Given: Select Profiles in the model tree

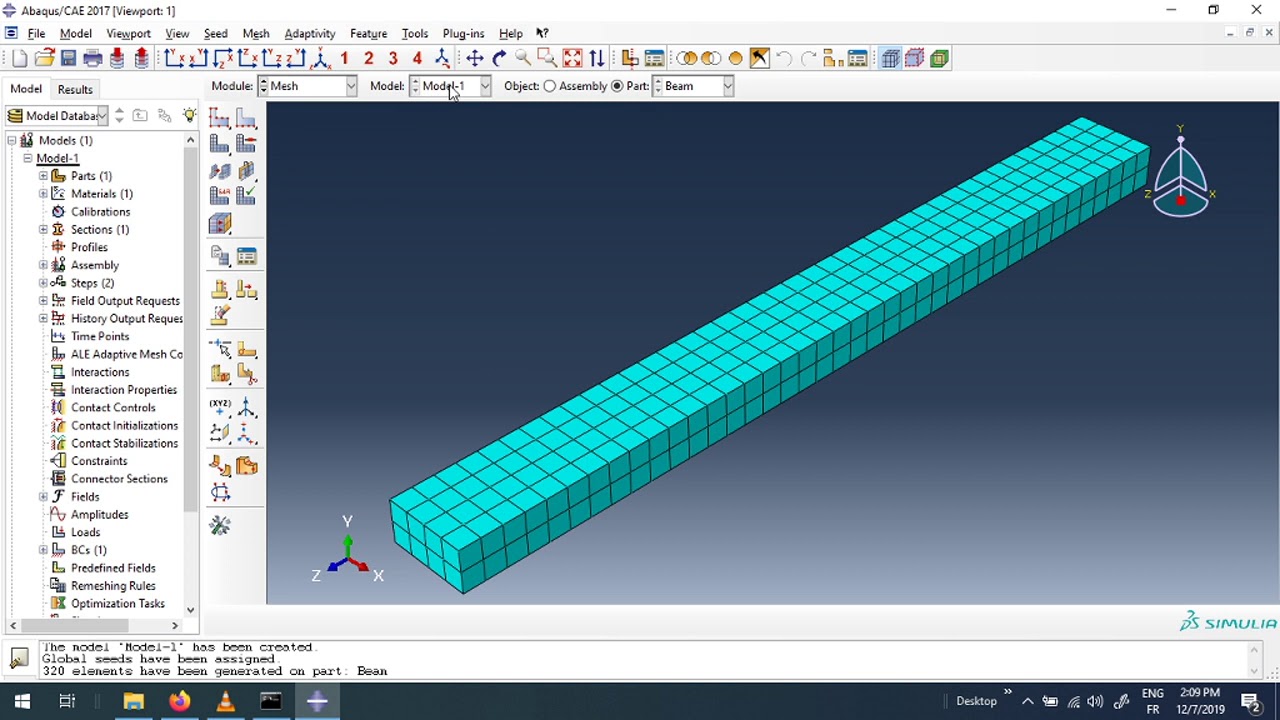Looking at the screenshot, I should (x=89, y=247).
